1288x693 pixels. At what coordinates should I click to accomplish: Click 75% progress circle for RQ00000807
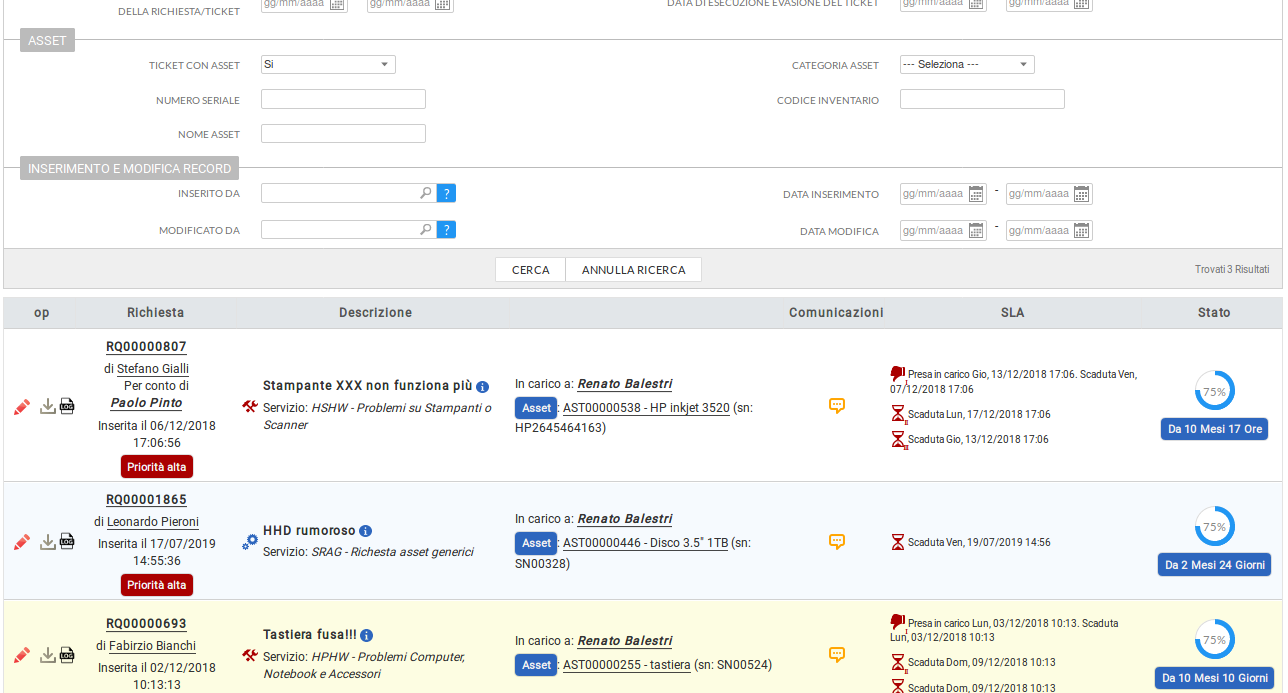click(1214, 391)
